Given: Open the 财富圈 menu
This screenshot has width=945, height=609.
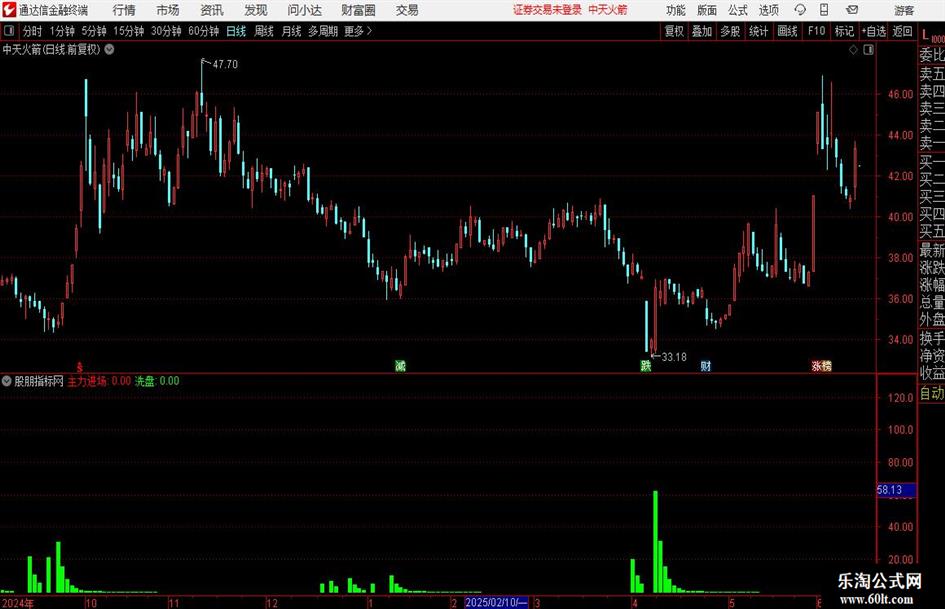Looking at the screenshot, I should click(358, 10).
